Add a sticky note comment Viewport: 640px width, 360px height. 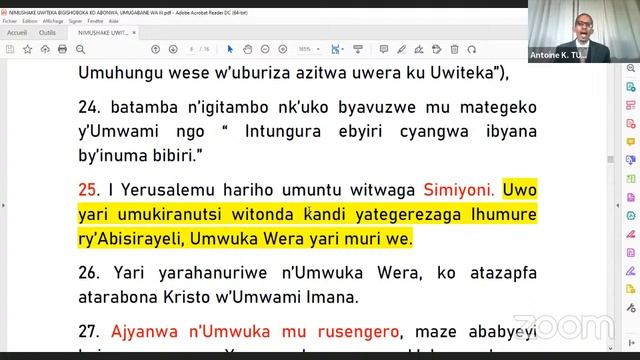384,49
